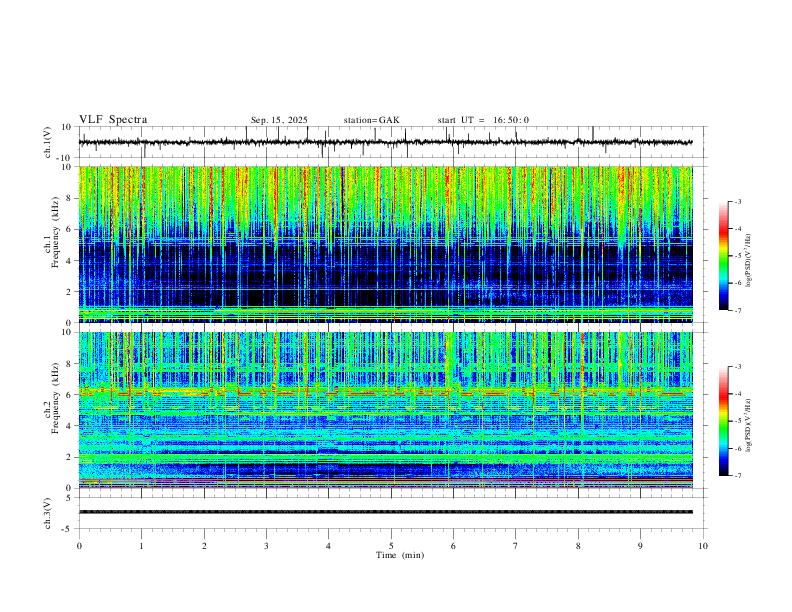792x612 pixels.
Task: Click time axis tick label "0"
Action: (x=79, y=546)
